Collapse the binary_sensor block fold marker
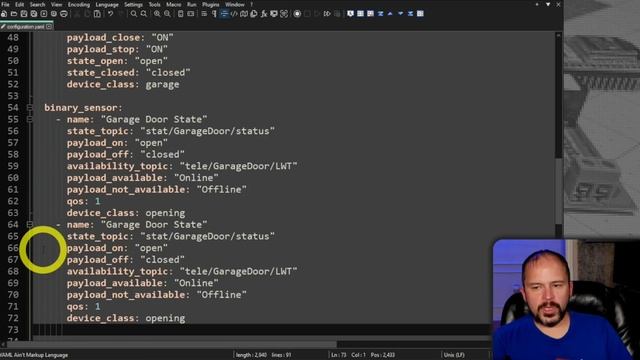This screenshot has height=360, width=640. (x=29, y=108)
